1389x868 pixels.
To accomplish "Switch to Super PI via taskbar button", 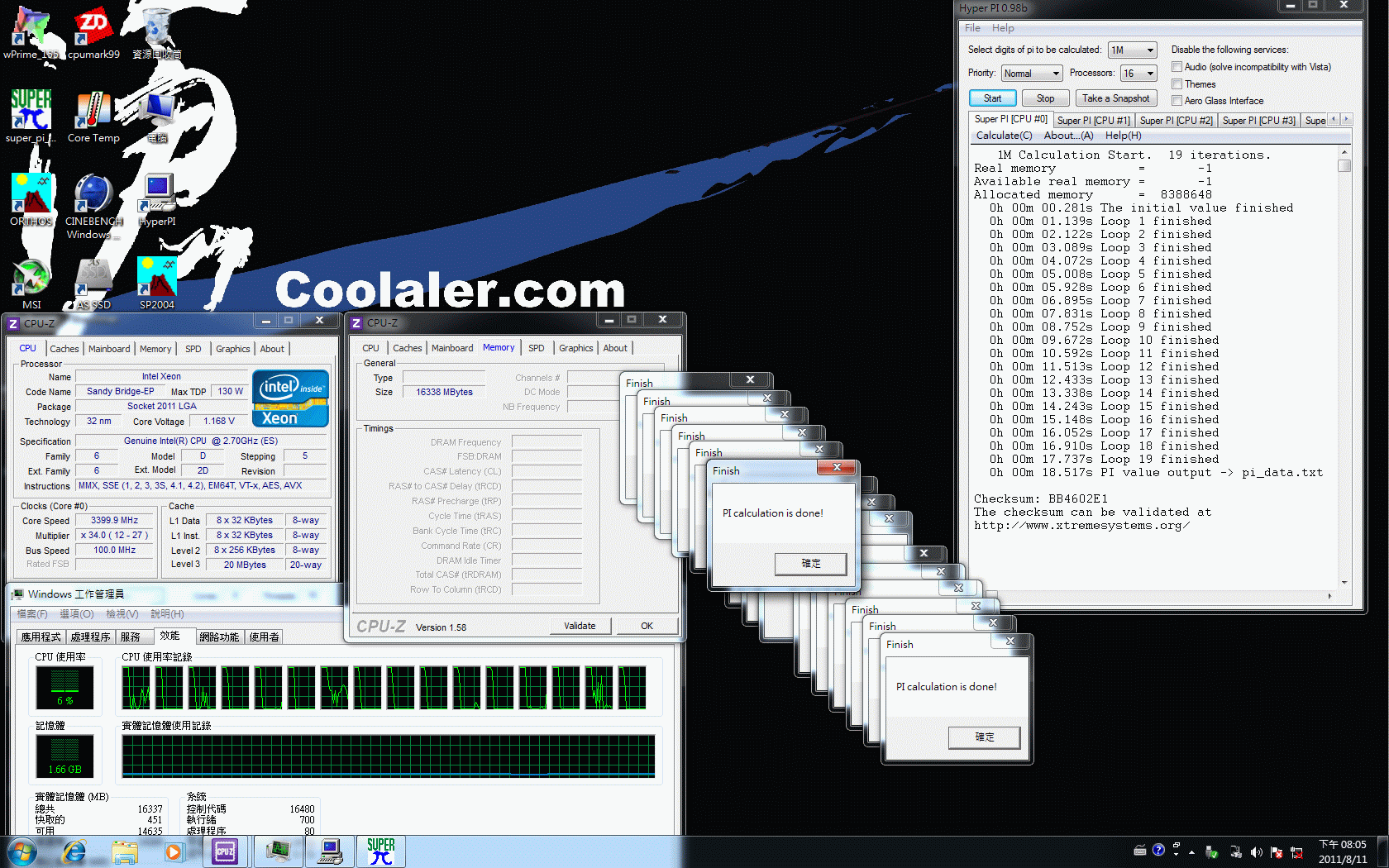I will click(381, 851).
